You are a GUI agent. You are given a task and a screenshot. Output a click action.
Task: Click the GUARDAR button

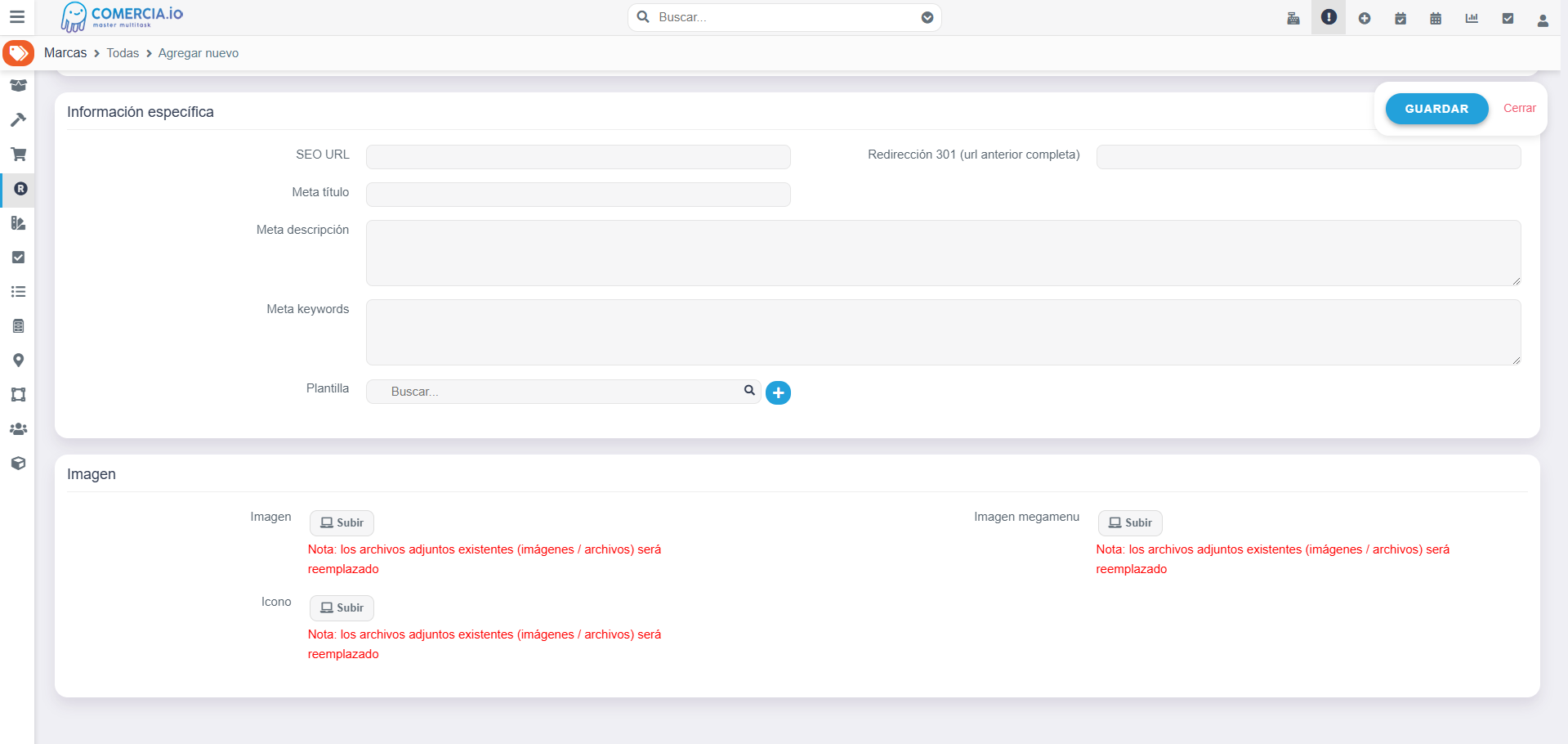(x=1436, y=109)
